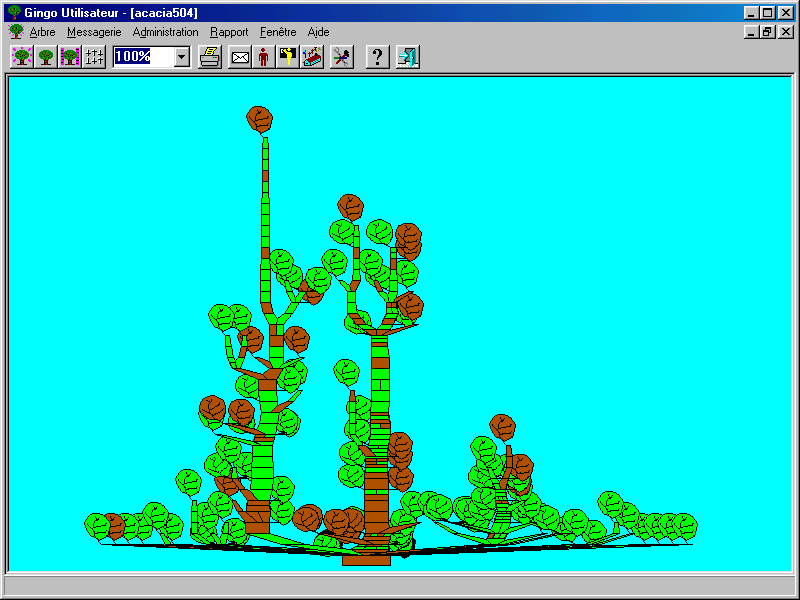The image size is (800, 600).
Task: Click the plain tree icon without pink border
Action: [x=45, y=57]
